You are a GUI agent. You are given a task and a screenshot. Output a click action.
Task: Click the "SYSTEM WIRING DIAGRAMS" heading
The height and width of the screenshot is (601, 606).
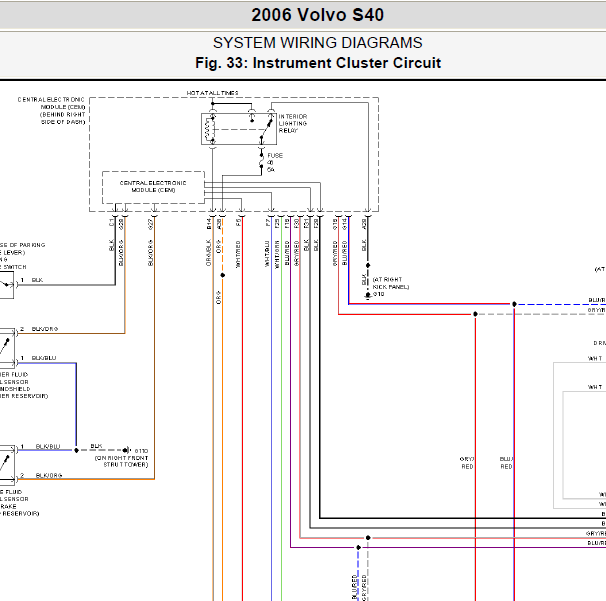pyautogui.click(x=317, y=43)
